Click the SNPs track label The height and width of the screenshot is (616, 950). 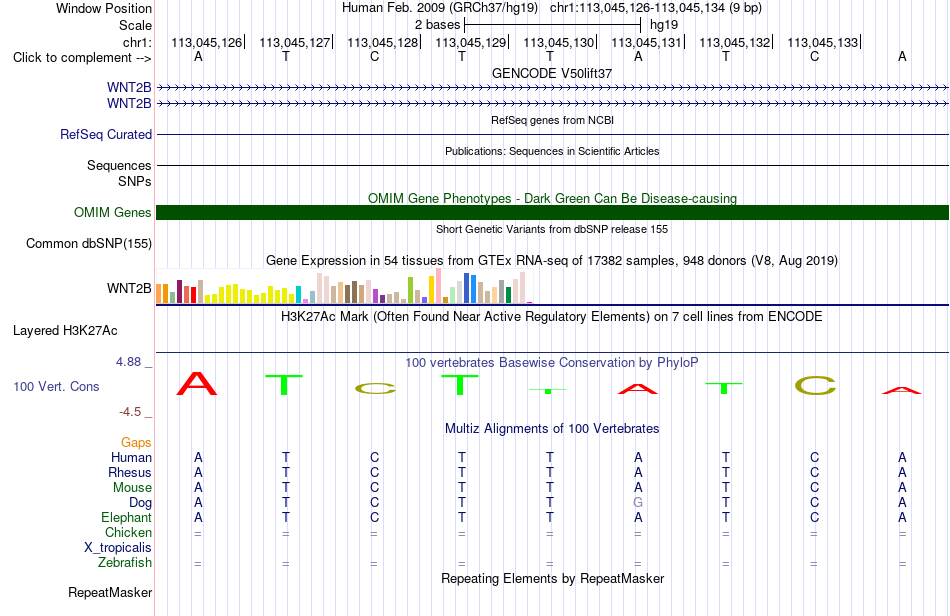[135, 181]
